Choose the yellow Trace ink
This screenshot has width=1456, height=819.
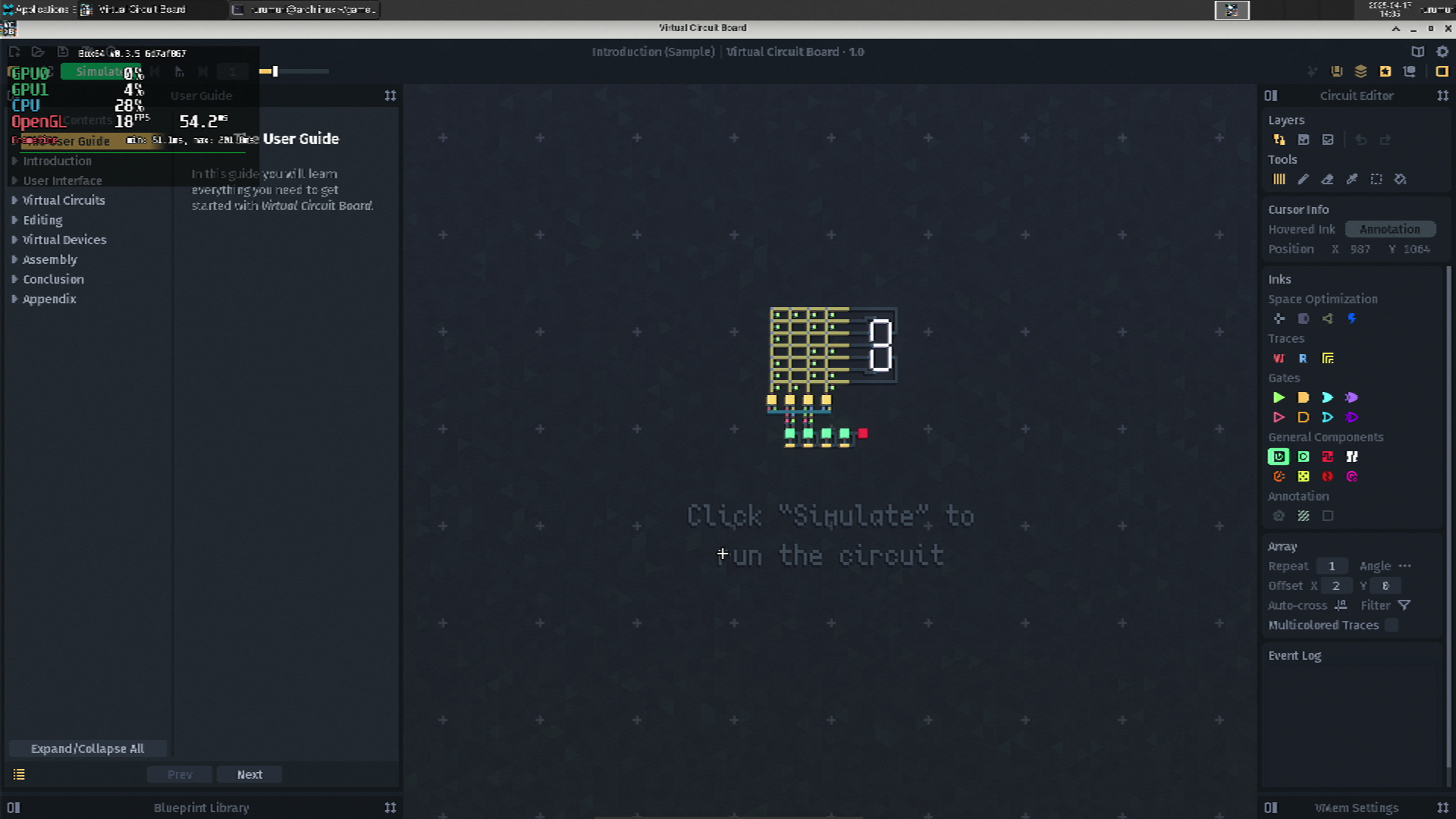(1328, 358)
